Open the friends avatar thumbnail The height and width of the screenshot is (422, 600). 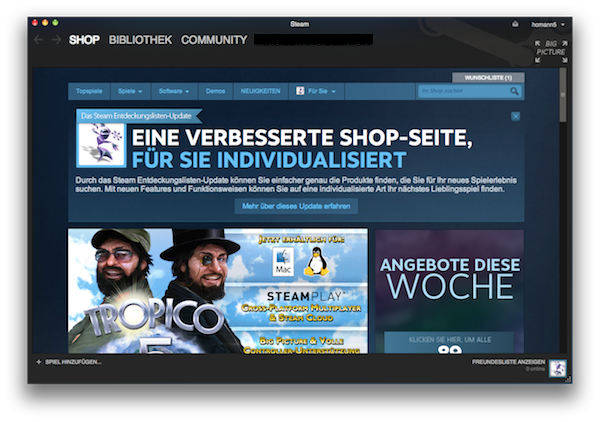tap(557, 368)
